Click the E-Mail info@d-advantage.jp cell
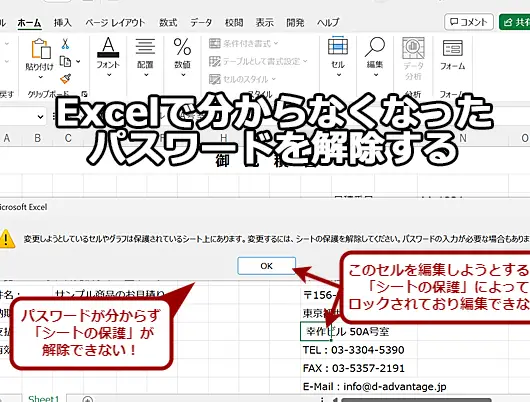Image resolution: width=530 pixels, height=402 pixels. pos(375,386)
